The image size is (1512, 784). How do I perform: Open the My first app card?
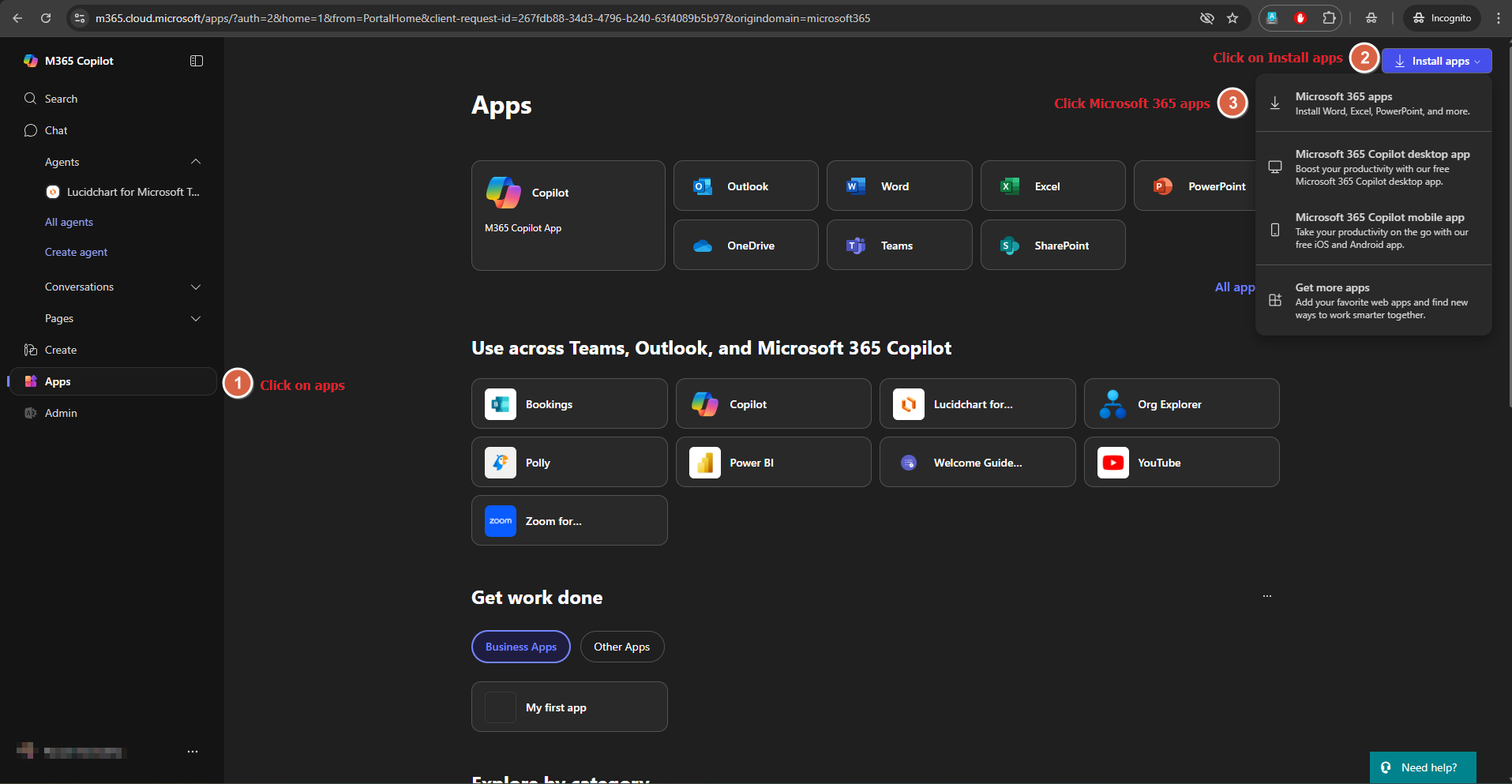pos(569,707)
